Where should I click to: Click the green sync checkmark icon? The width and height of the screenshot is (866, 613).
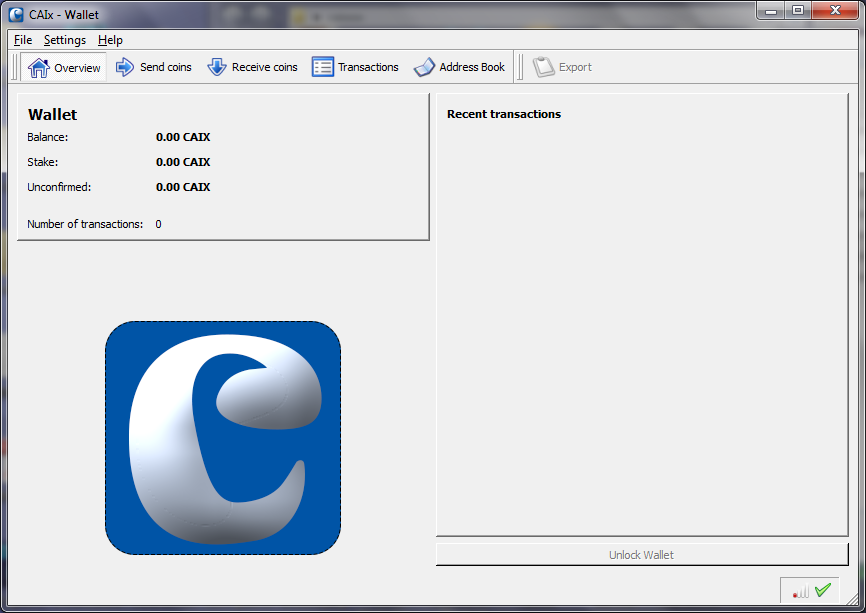tap(822, 590)
